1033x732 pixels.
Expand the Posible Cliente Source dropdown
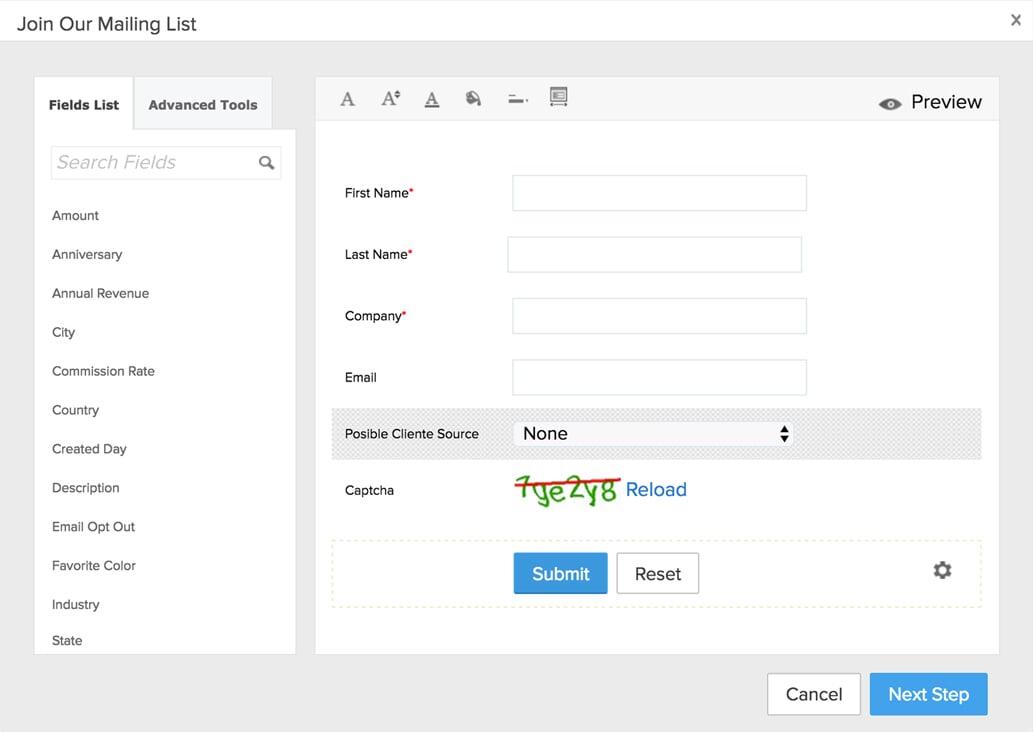click(654, 433)
